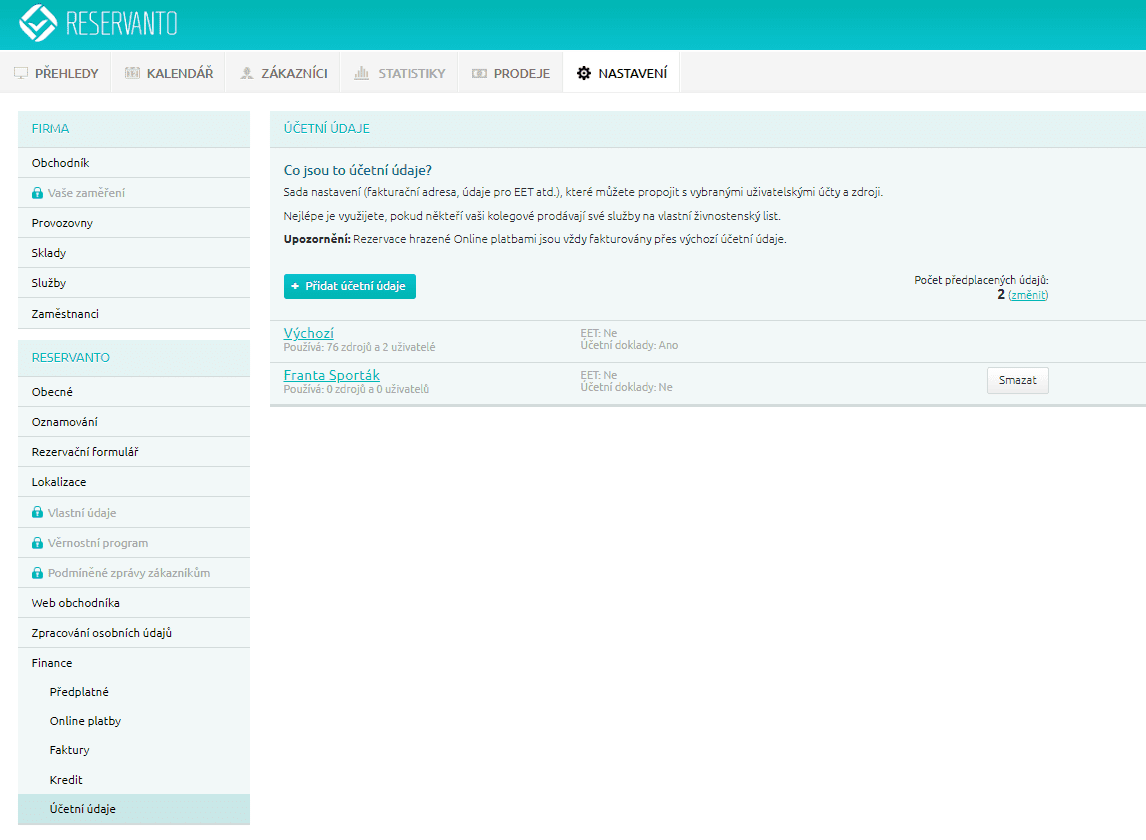Image resolution: width=1146 pixels, height=840 pixels.
Task: Open the Výchozí accounting data link
Action: pos(309,333)
